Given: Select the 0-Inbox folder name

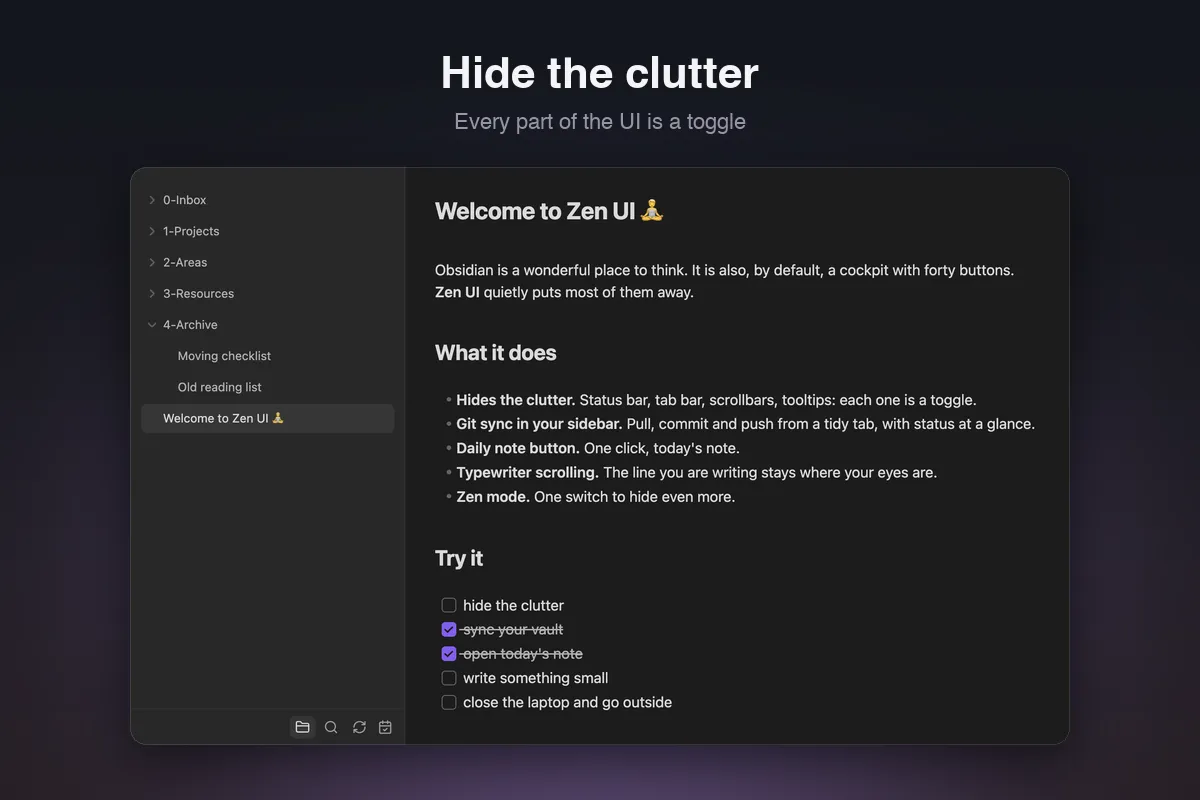Looking at the screenshot, I should (x=185, y=200).
